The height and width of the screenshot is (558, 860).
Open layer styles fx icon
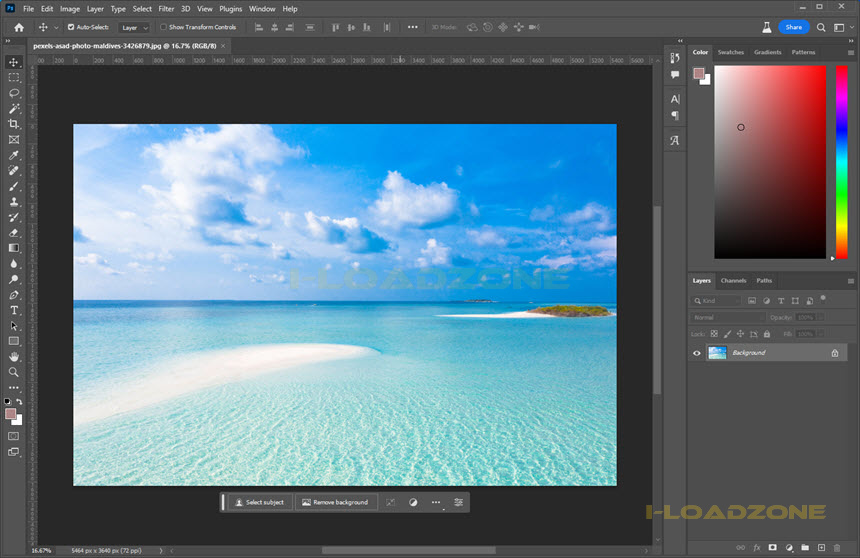(x=757, y=548)
